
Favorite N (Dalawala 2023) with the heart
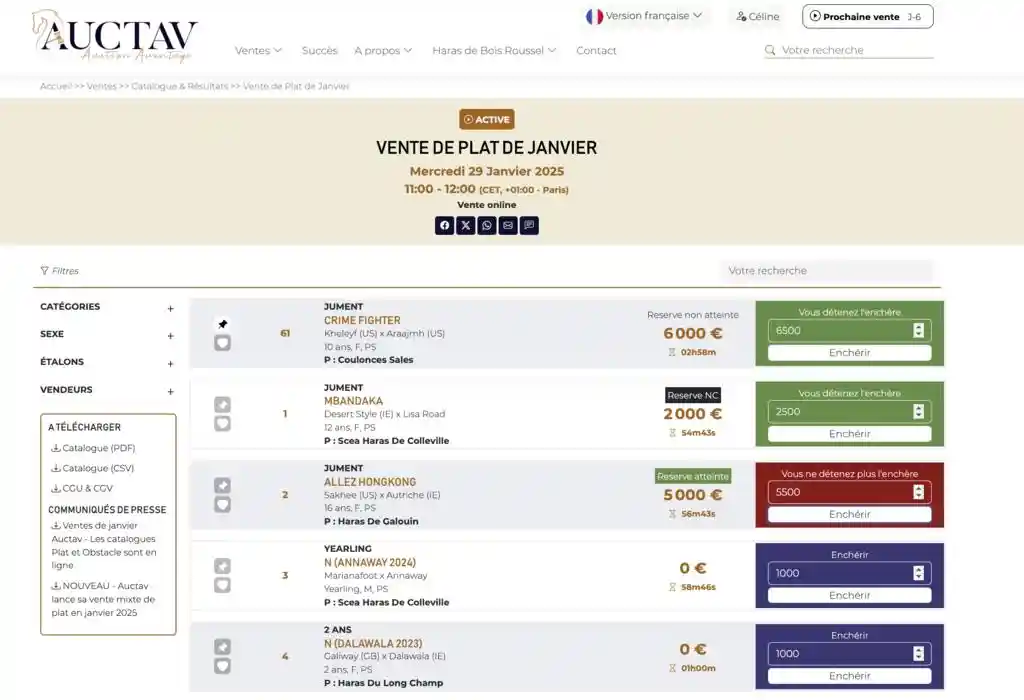(x=223, y=666)
